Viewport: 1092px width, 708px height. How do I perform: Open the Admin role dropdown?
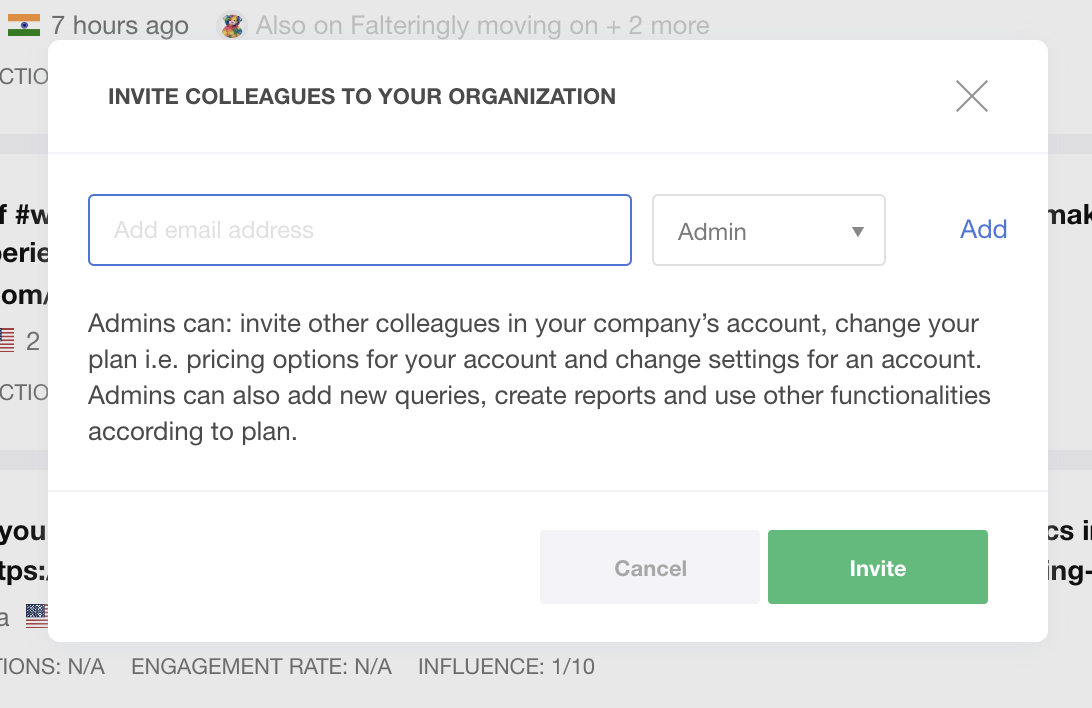tap(768, 231)
